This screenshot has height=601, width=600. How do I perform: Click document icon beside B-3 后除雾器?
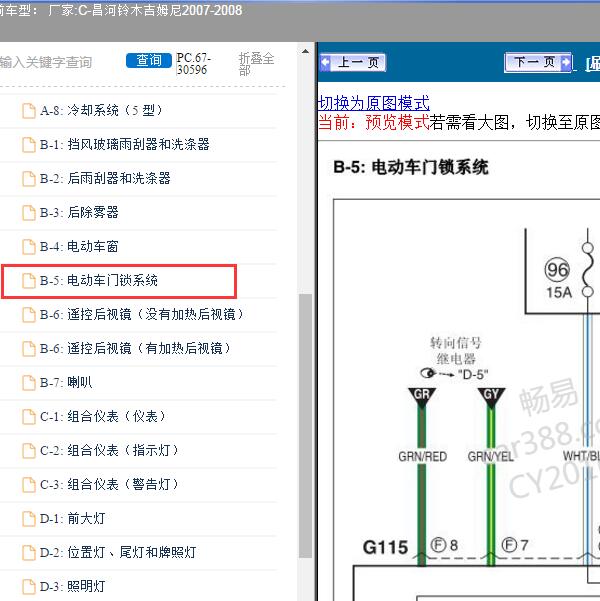[29, 213]
